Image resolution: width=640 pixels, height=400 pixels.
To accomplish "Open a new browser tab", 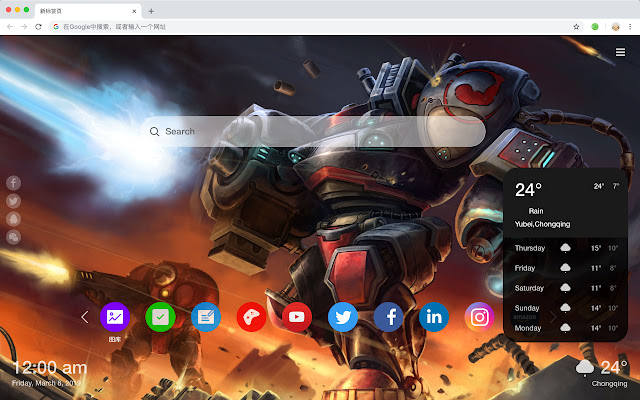I will tap(151, 11).
